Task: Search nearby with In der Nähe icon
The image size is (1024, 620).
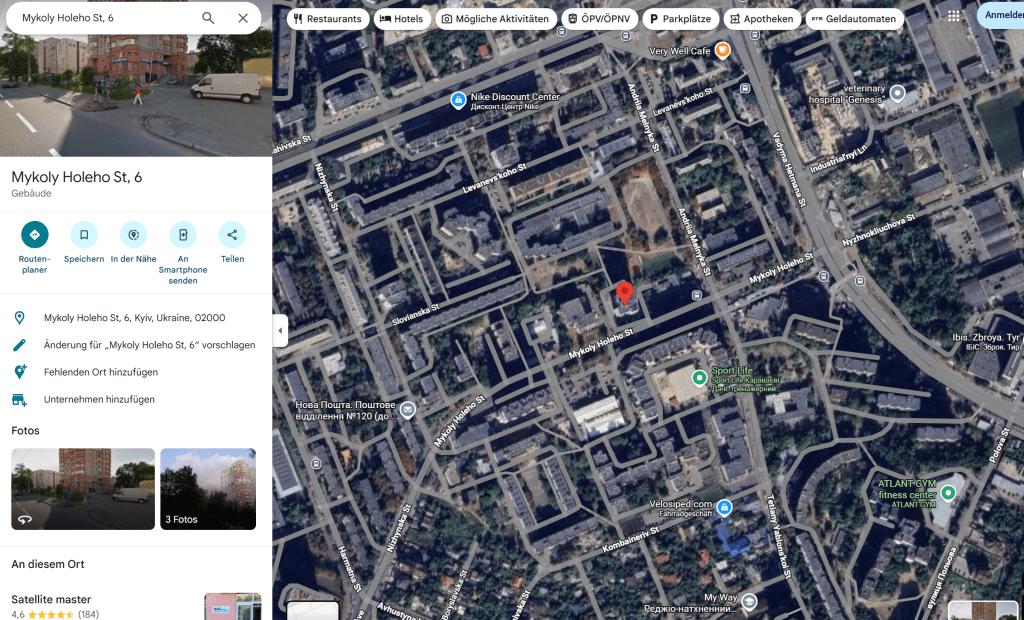Action: pos(133,235)
